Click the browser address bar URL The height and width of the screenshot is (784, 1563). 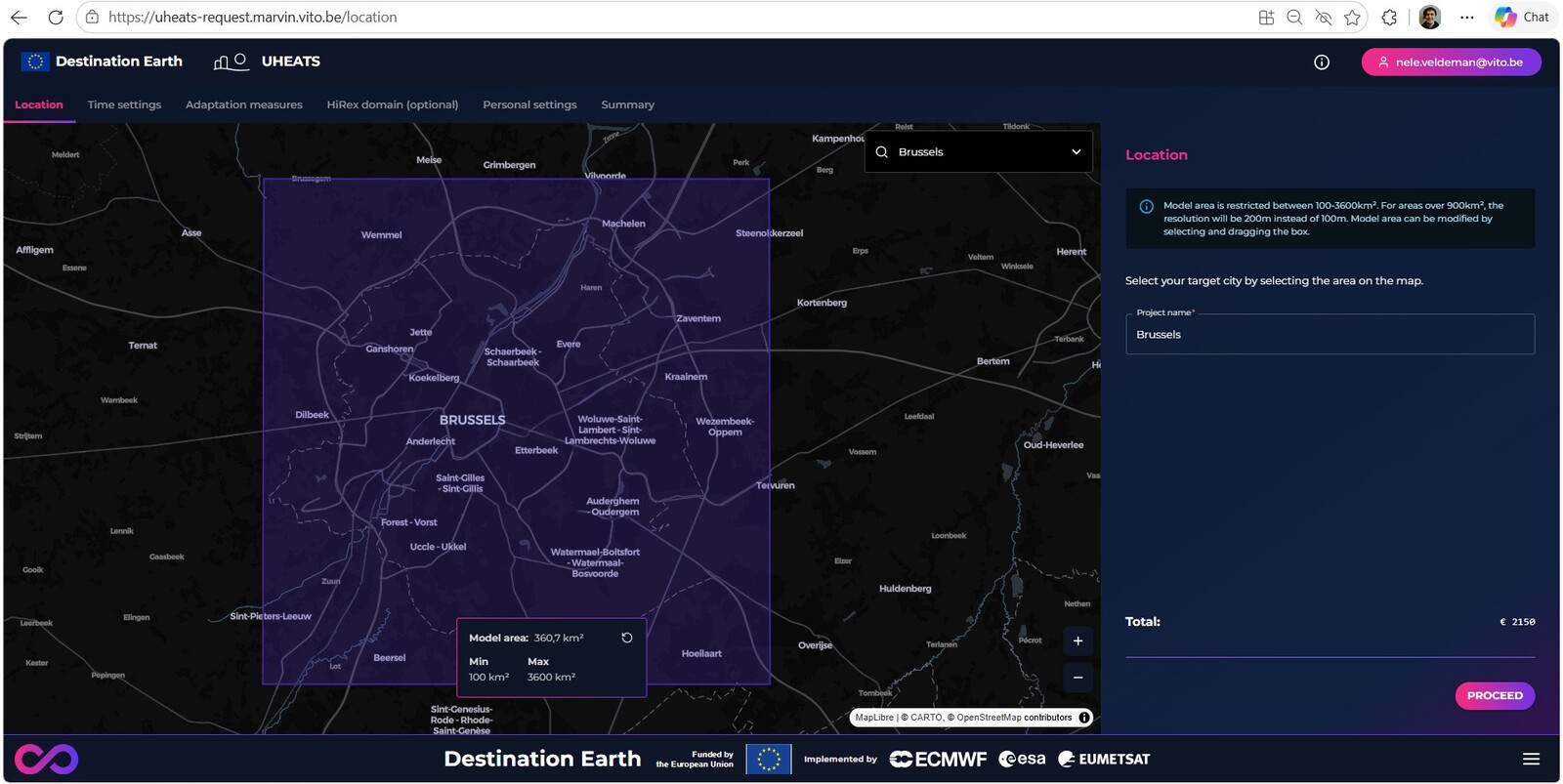252,18
